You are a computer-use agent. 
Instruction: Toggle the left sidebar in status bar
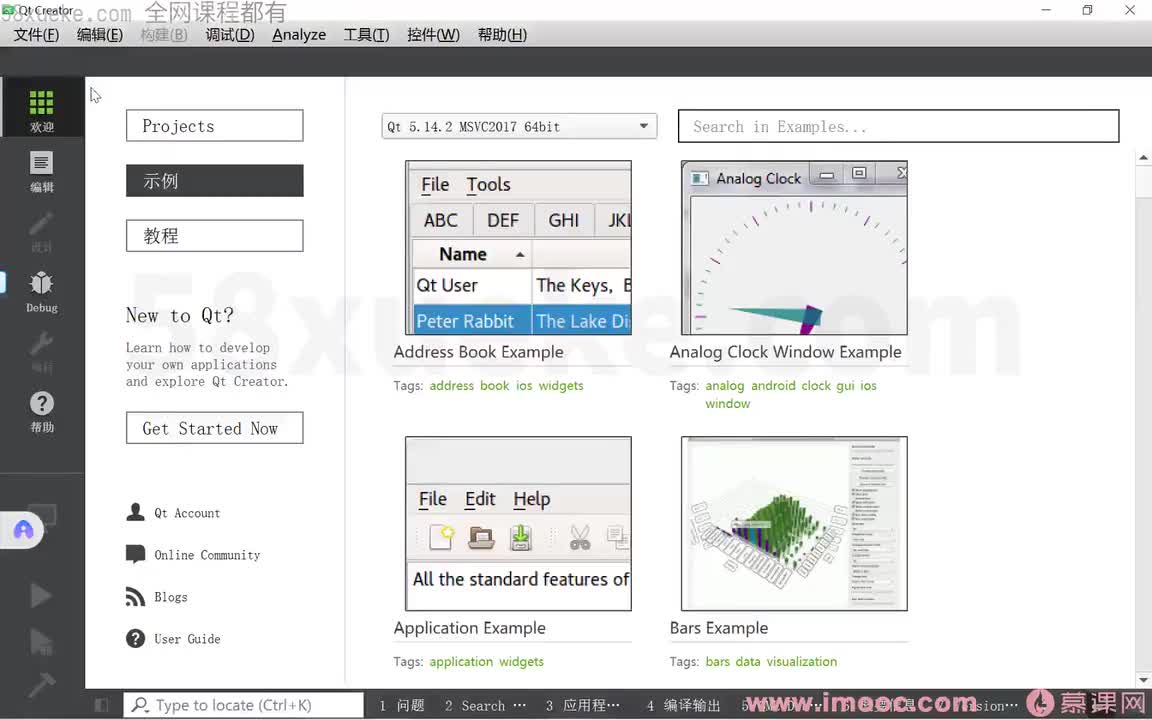tap(102, 705)
